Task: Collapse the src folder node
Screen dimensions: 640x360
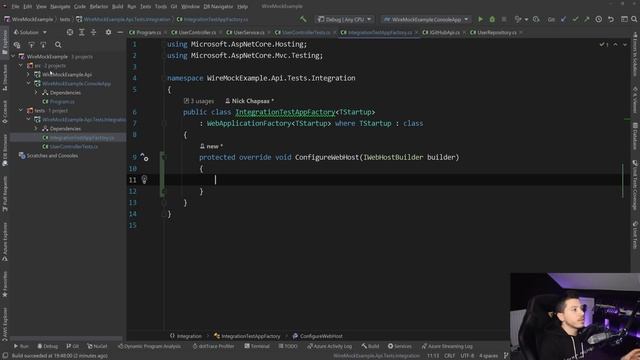Action: (21, 65)
